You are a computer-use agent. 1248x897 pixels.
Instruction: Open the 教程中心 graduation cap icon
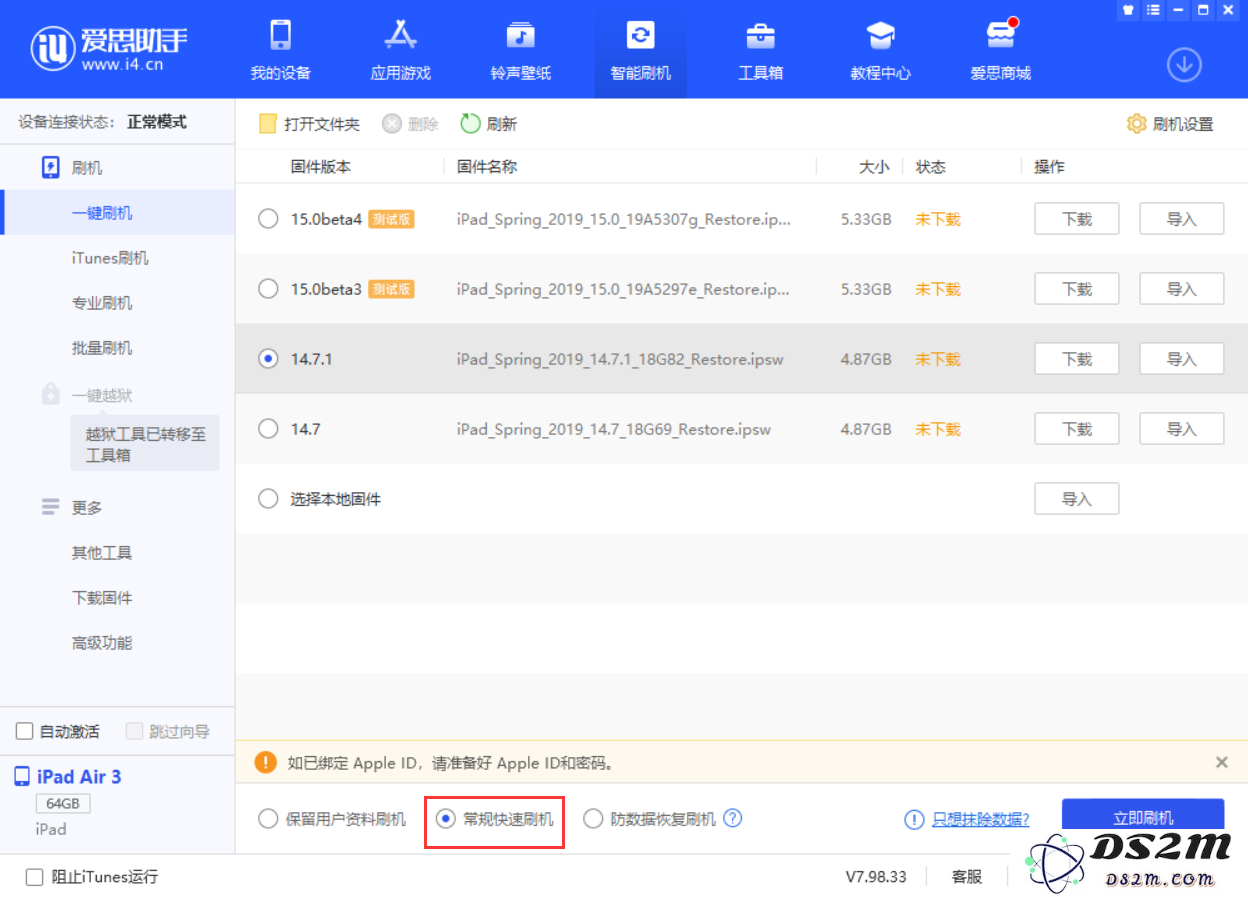pos(881,35)
